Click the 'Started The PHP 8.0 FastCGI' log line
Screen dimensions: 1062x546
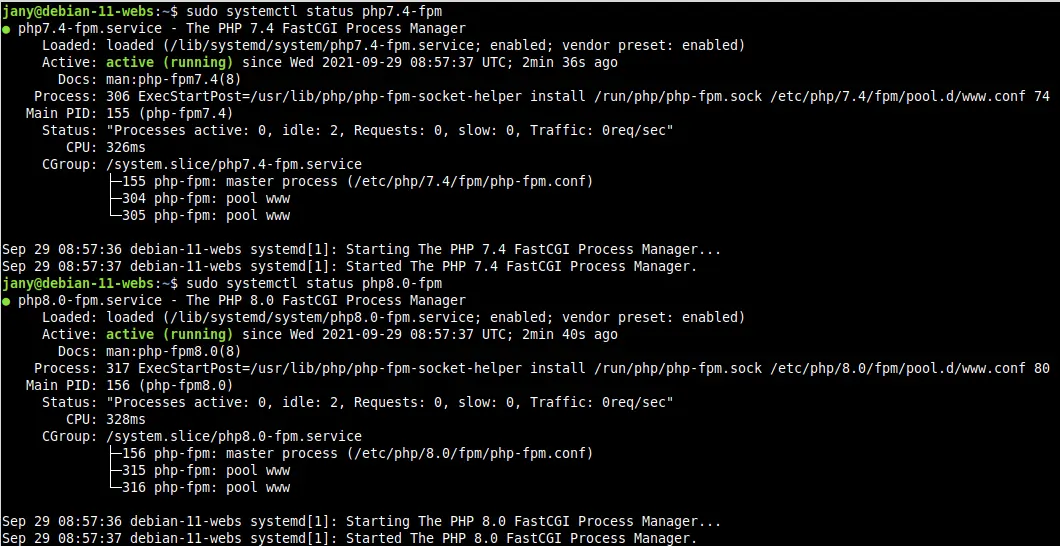point(349,539)
